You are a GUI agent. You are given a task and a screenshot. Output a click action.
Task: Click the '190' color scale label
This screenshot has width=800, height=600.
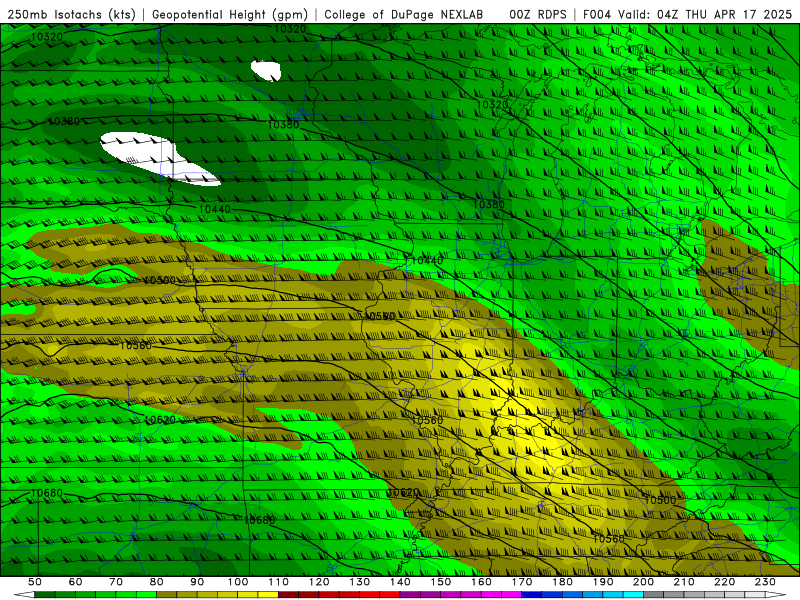click(603, 582)
